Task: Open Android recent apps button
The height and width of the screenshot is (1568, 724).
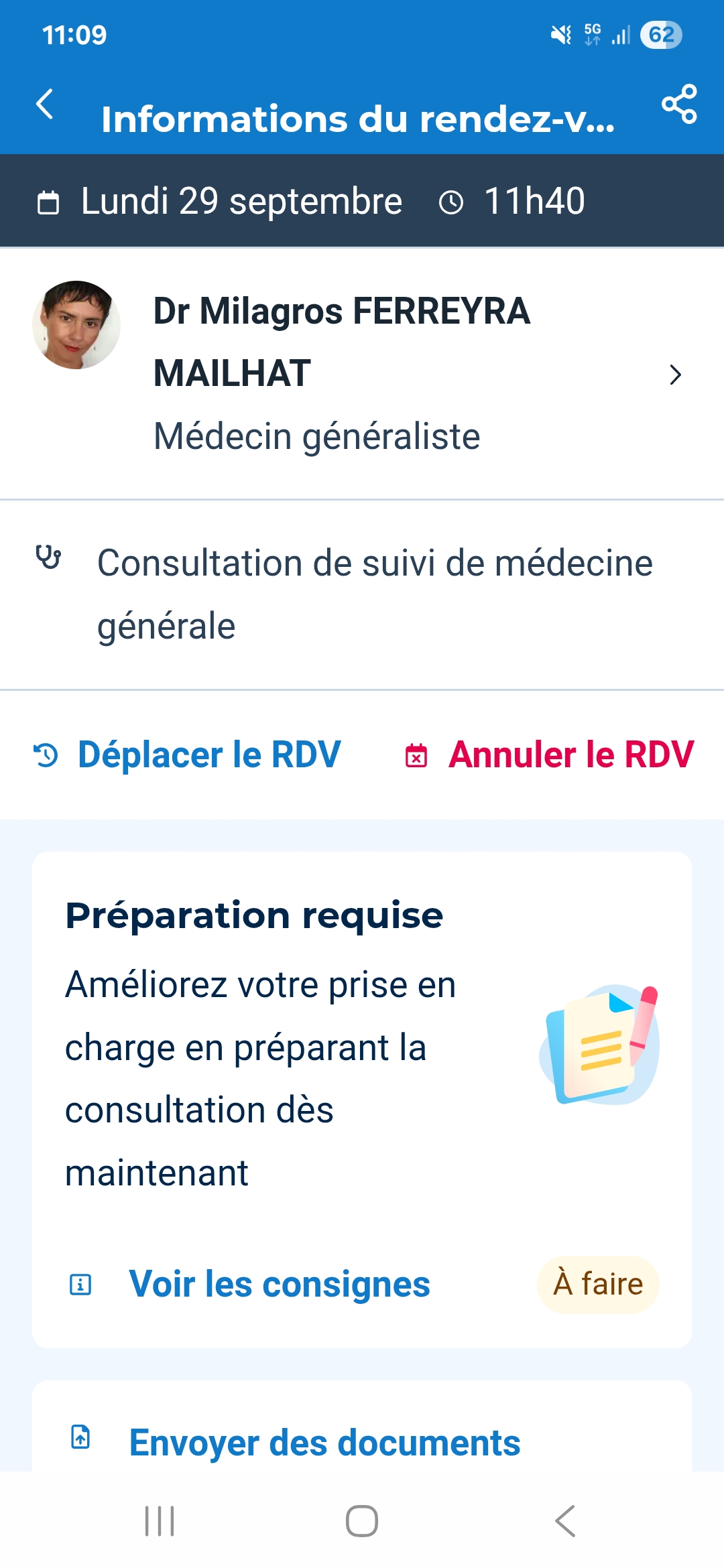Action: (160, 1521)
